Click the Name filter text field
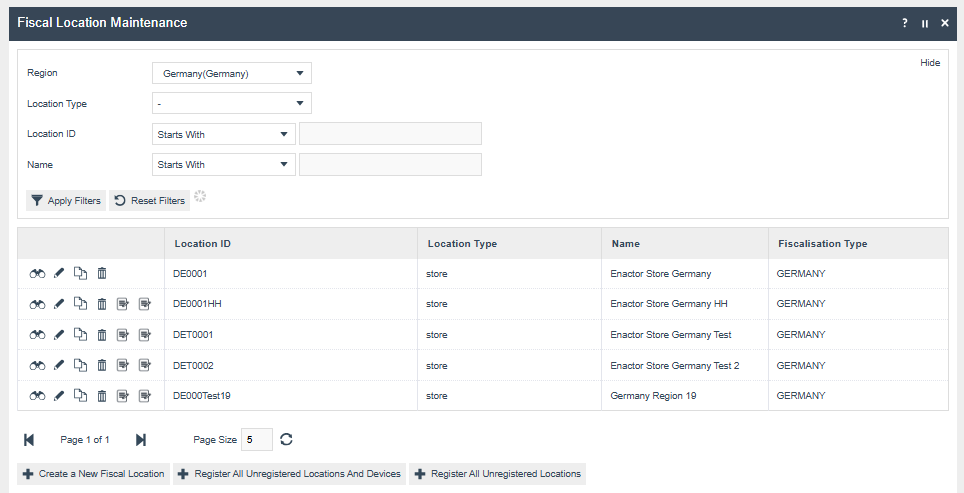Viewport: 964px width, 493px height. (390, 165)
